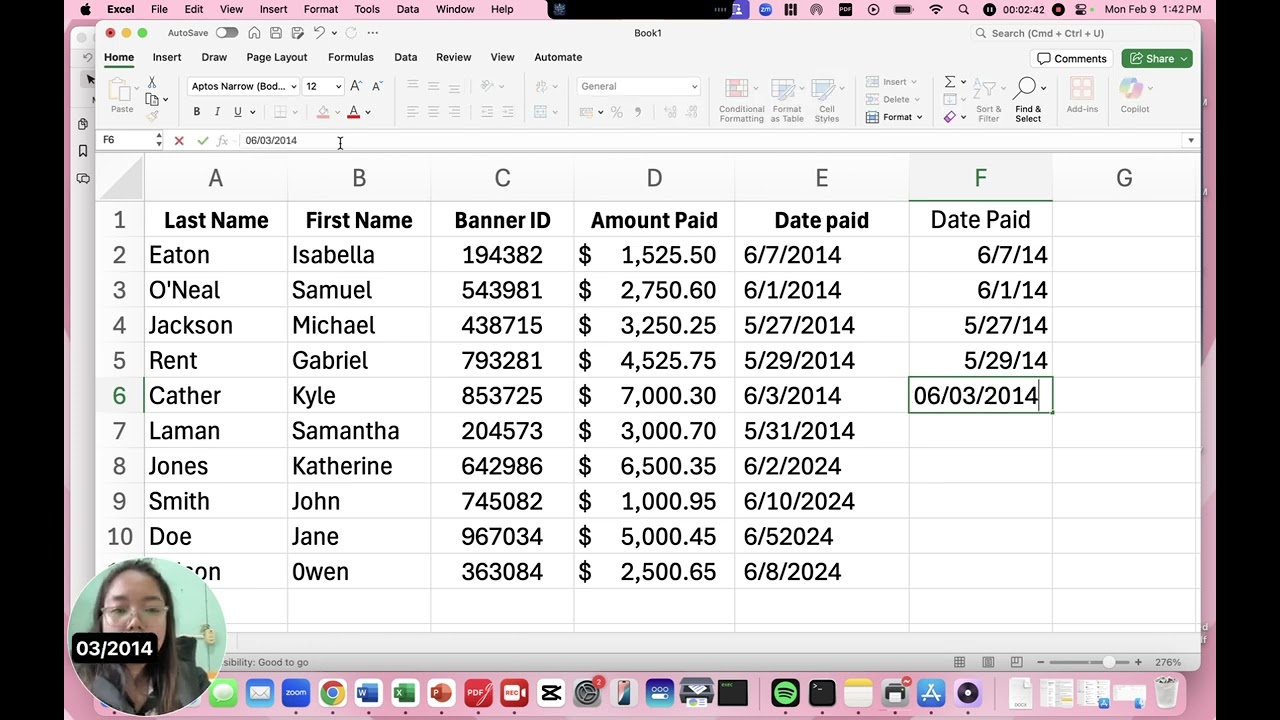Open the font color dropdown arrow
1280x720 pixels.
(x=368, y=112)
